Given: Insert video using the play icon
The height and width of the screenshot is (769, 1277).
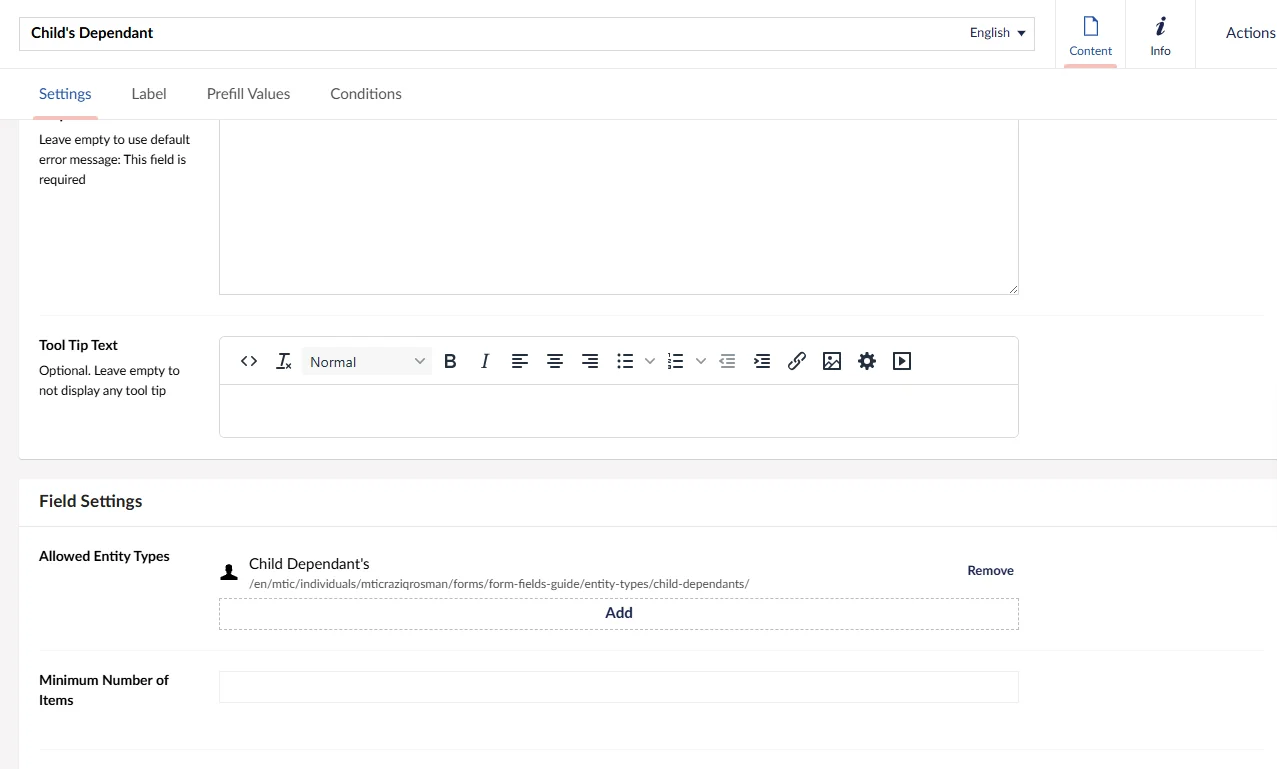Looking at the screenshot, I should 902,361.
